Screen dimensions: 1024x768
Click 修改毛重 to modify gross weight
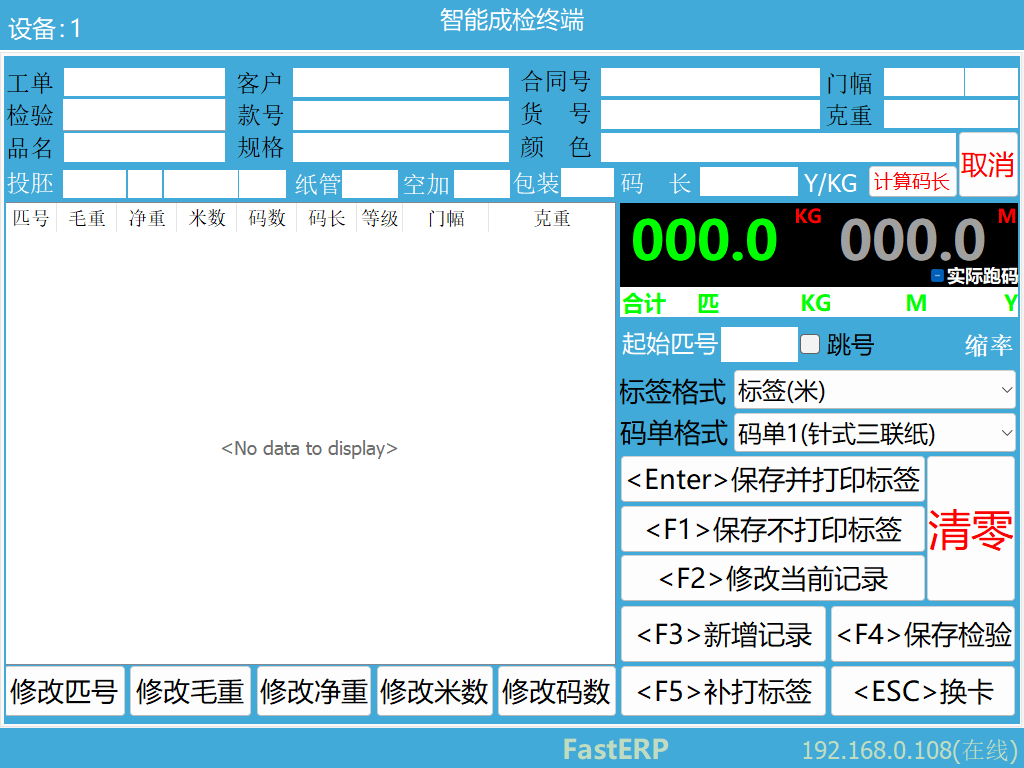click(189, 690)
